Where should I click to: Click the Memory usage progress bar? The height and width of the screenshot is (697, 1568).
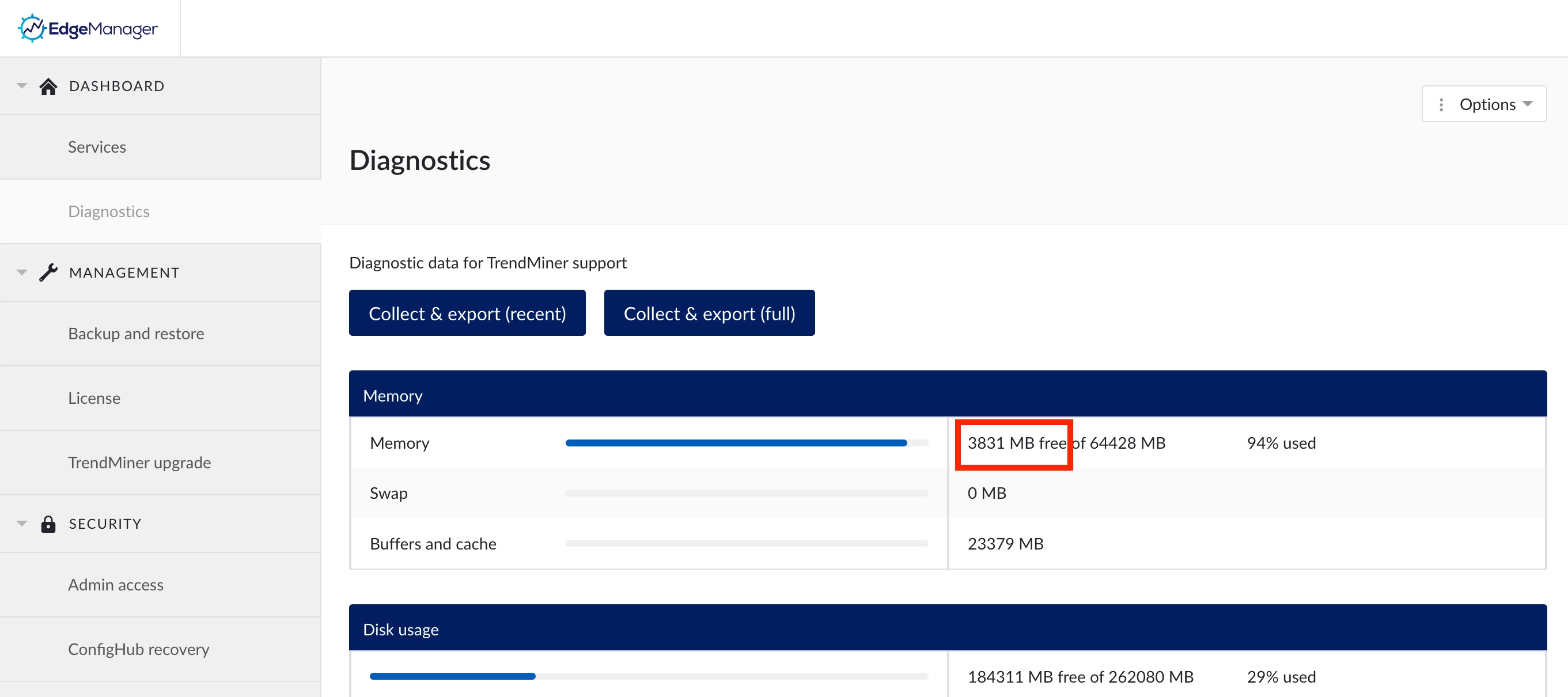click(x=745, y=442)
